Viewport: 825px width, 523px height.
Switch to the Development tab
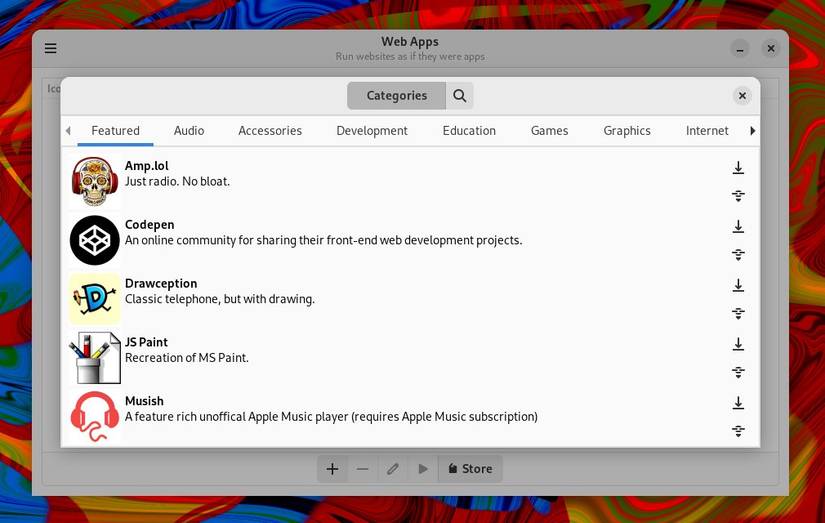(372, 131)
